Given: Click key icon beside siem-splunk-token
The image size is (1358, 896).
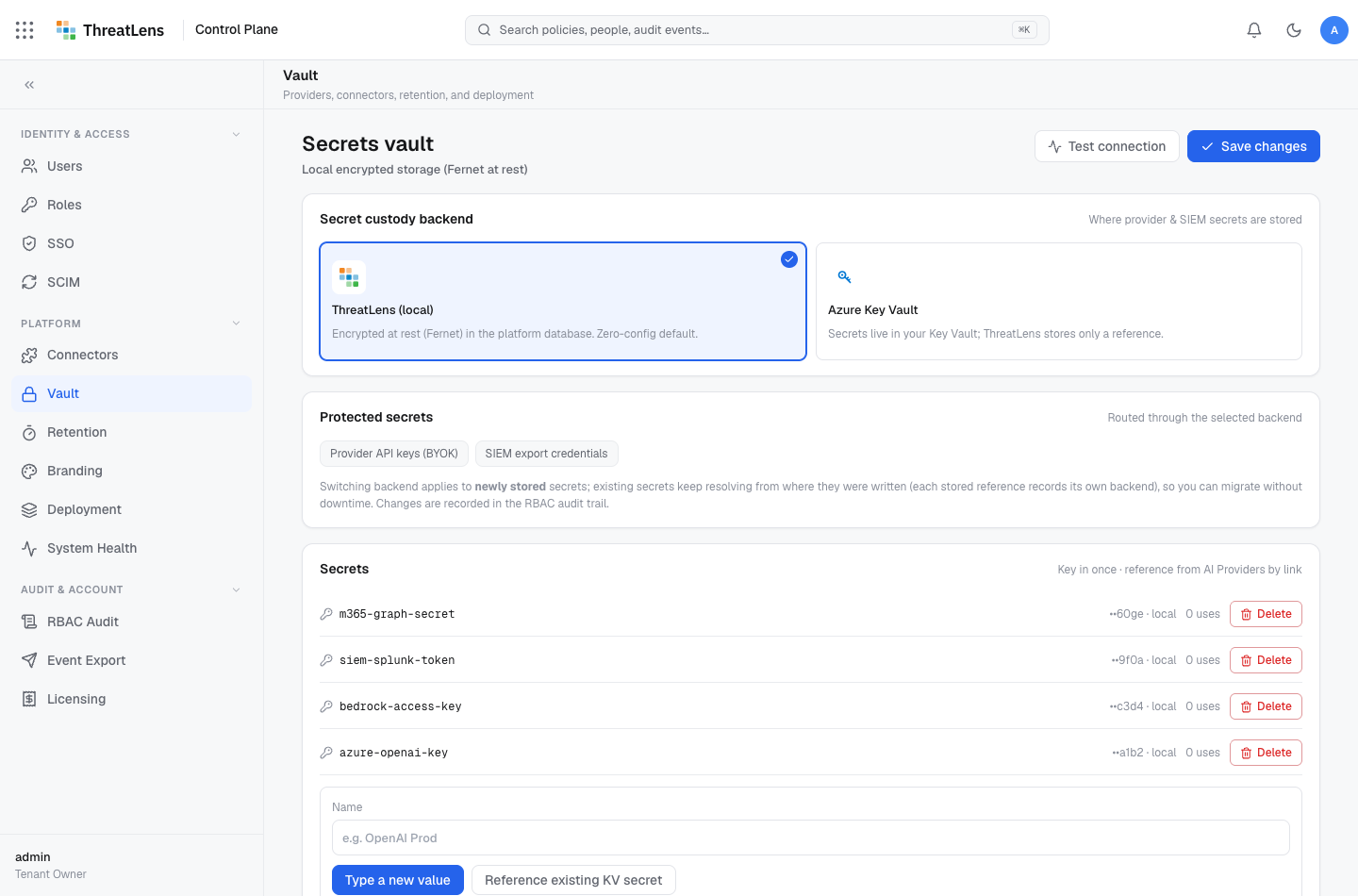Looking at the screenshot, I should 326,660.
